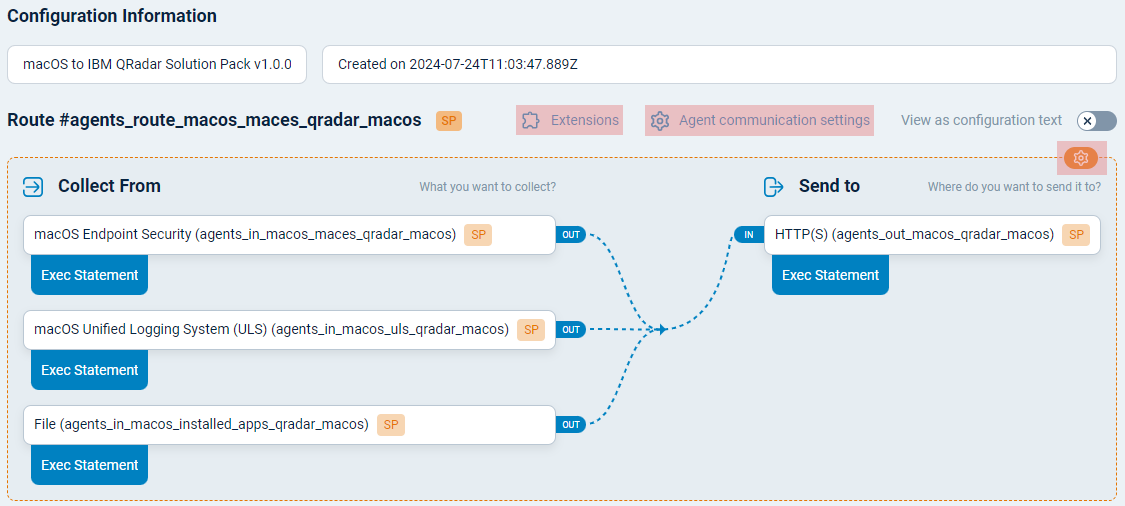Toggle View as configuration text switch
The image size is (1125, 506).
(1096, 121)
